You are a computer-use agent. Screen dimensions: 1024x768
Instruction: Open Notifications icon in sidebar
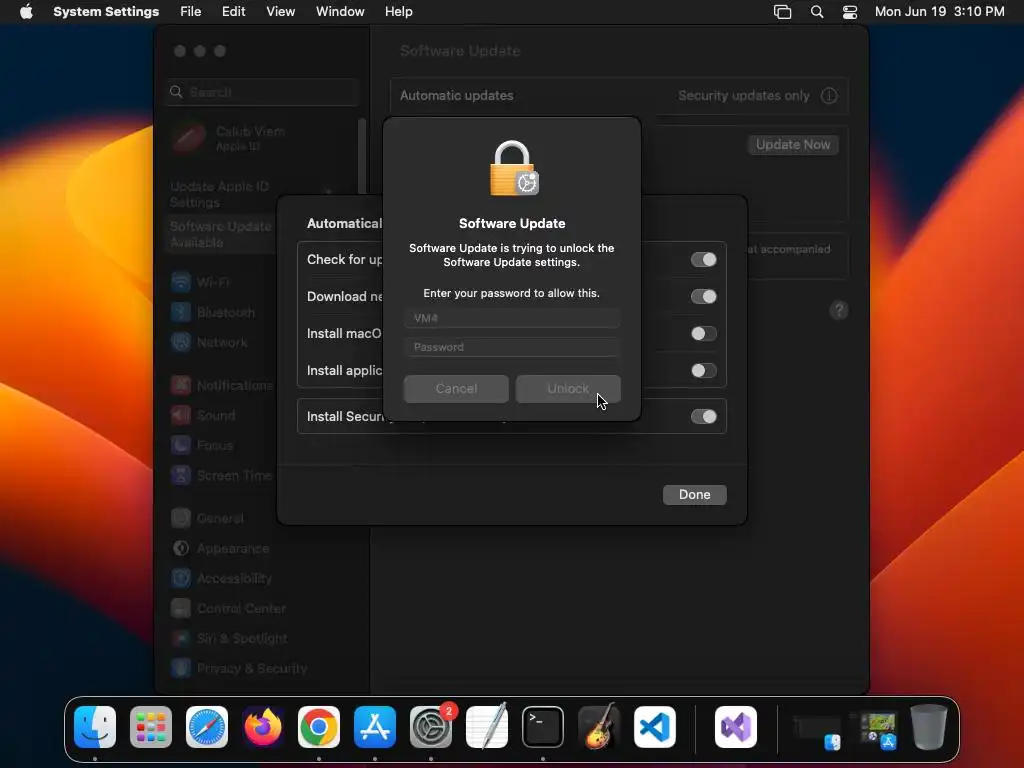coord(181,385)
